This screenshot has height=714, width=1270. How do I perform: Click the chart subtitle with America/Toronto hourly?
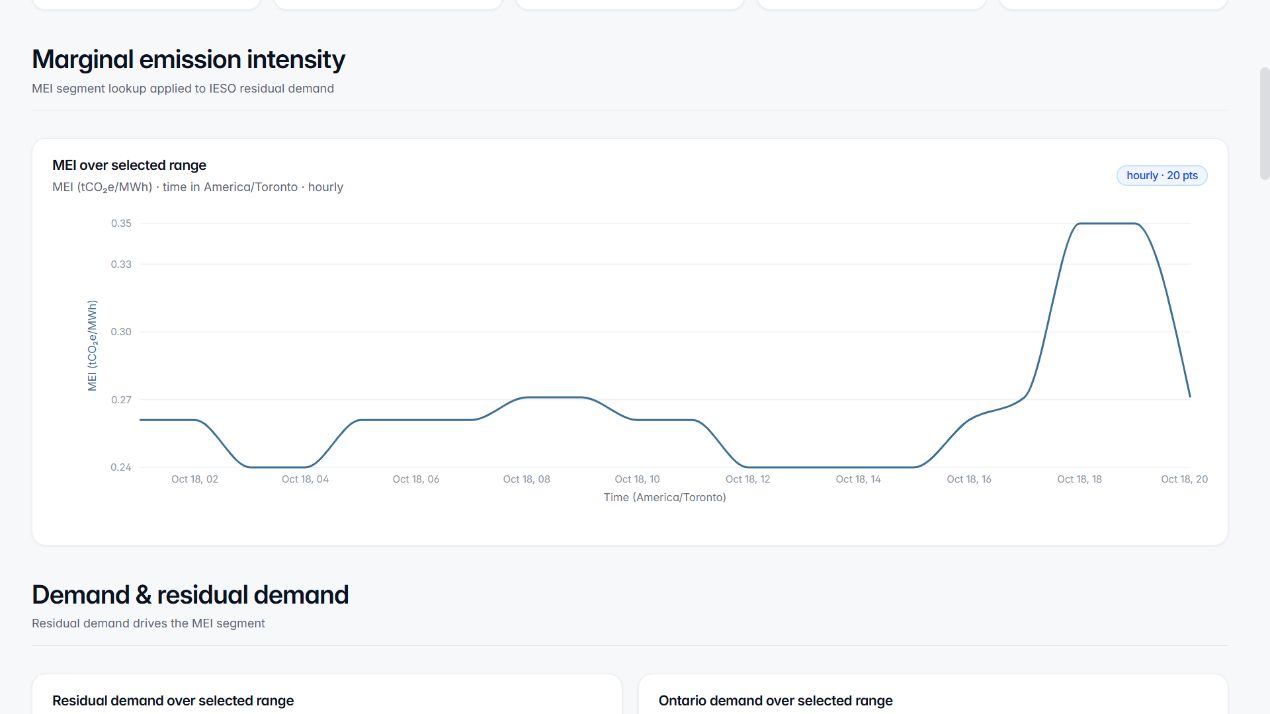tap(198, 187)
